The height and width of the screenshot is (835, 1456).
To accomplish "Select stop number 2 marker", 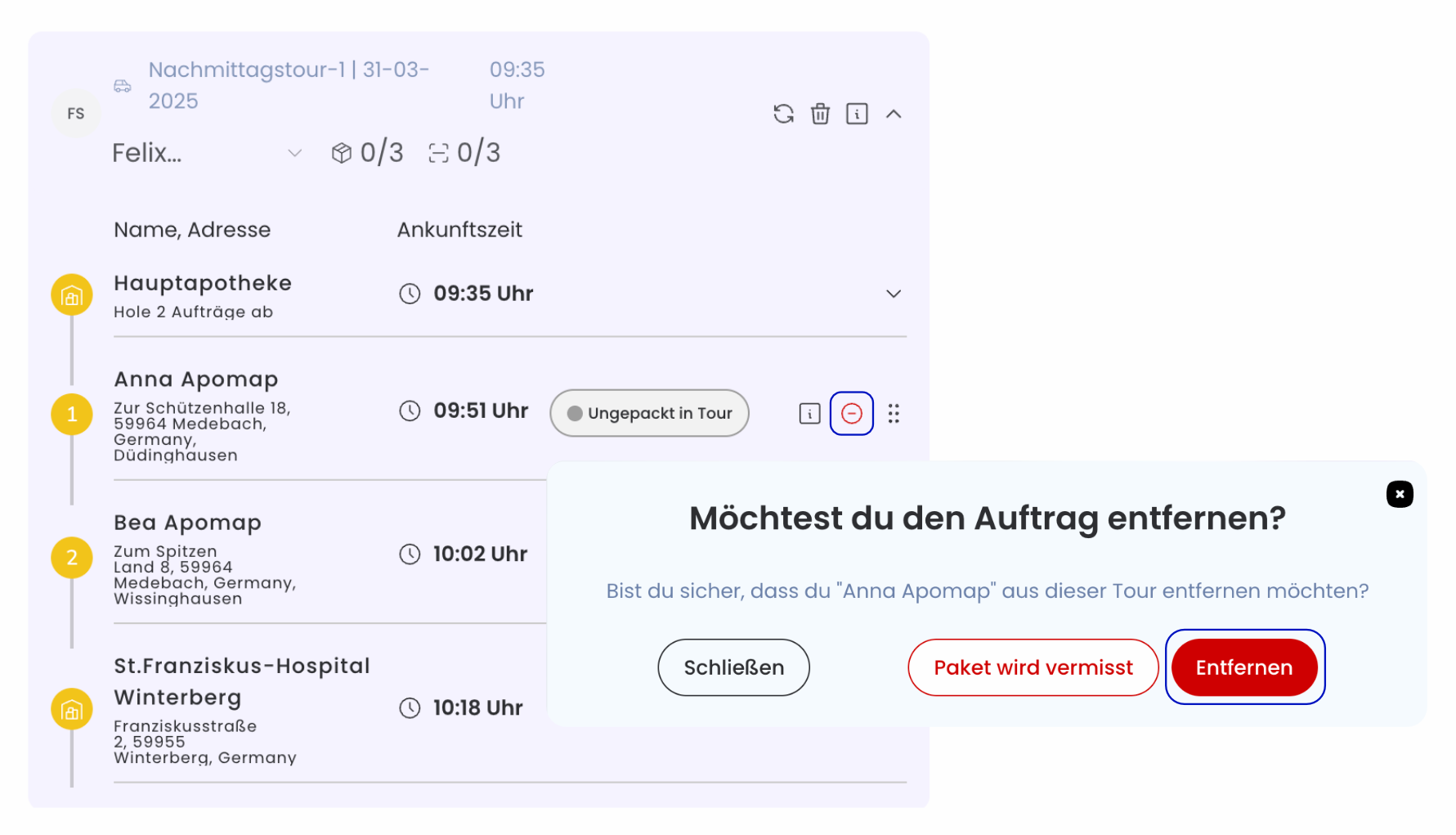I will (72, 557).
